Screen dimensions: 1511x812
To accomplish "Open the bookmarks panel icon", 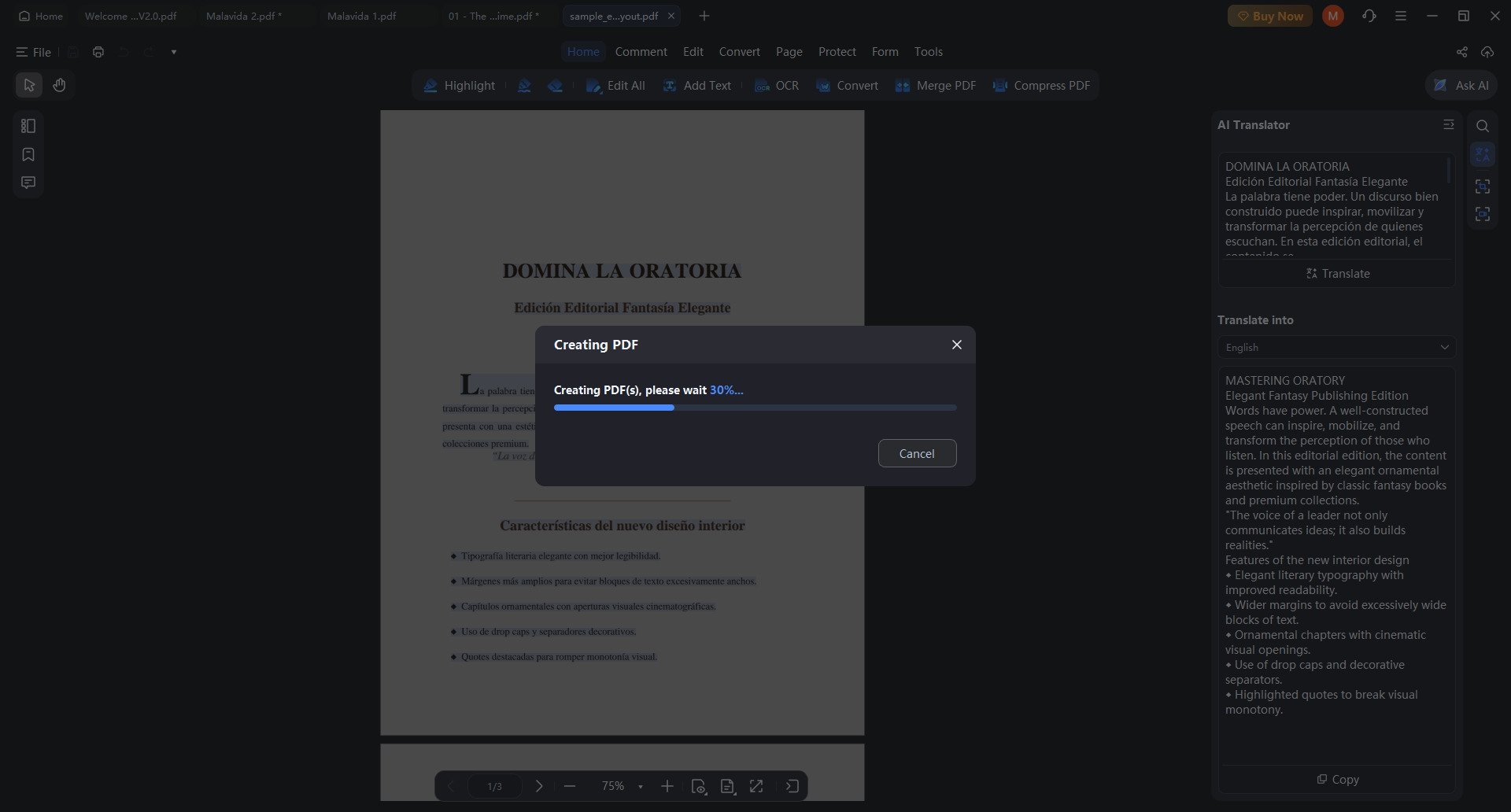I will point(28,154).
